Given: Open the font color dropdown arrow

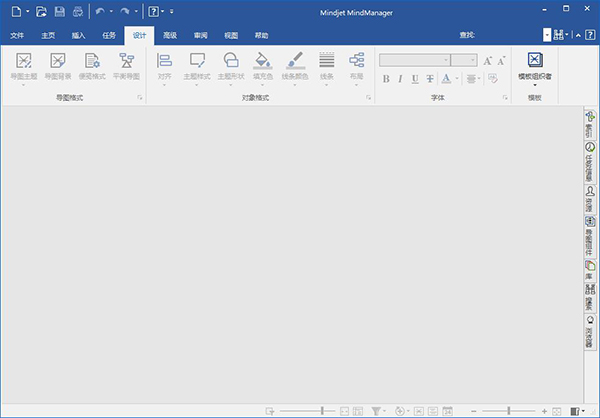Looking at the screenshot, I should (x=457, y=79).
